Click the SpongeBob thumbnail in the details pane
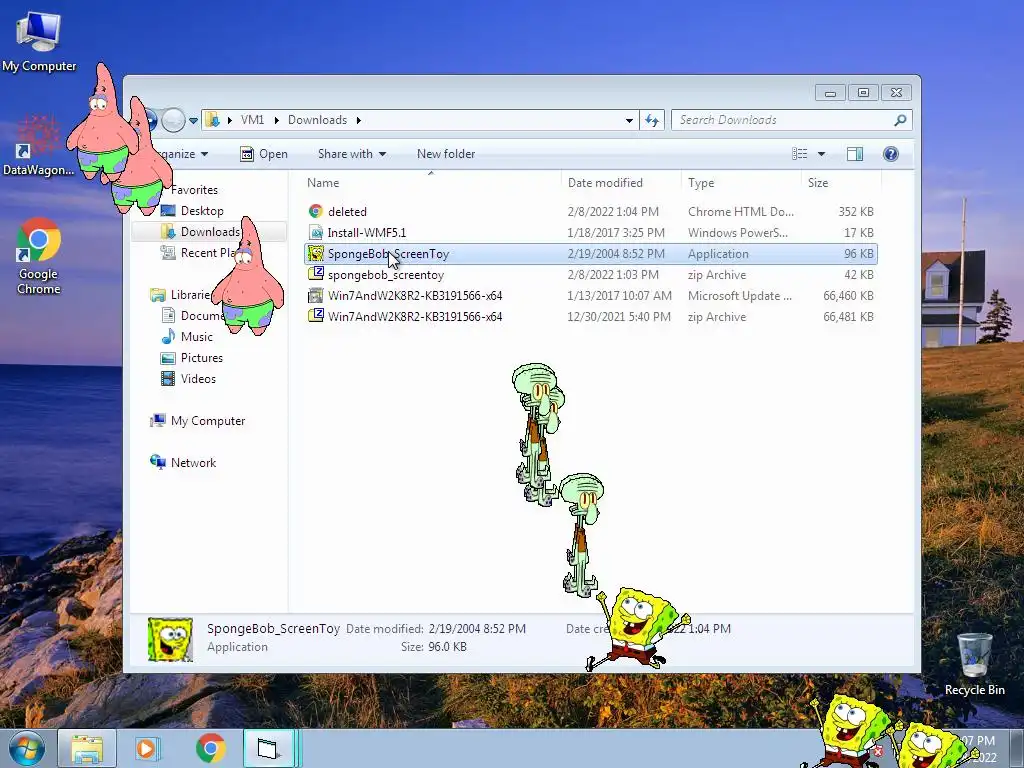Viewport: 1024px width, 768px height. [170, 639]
